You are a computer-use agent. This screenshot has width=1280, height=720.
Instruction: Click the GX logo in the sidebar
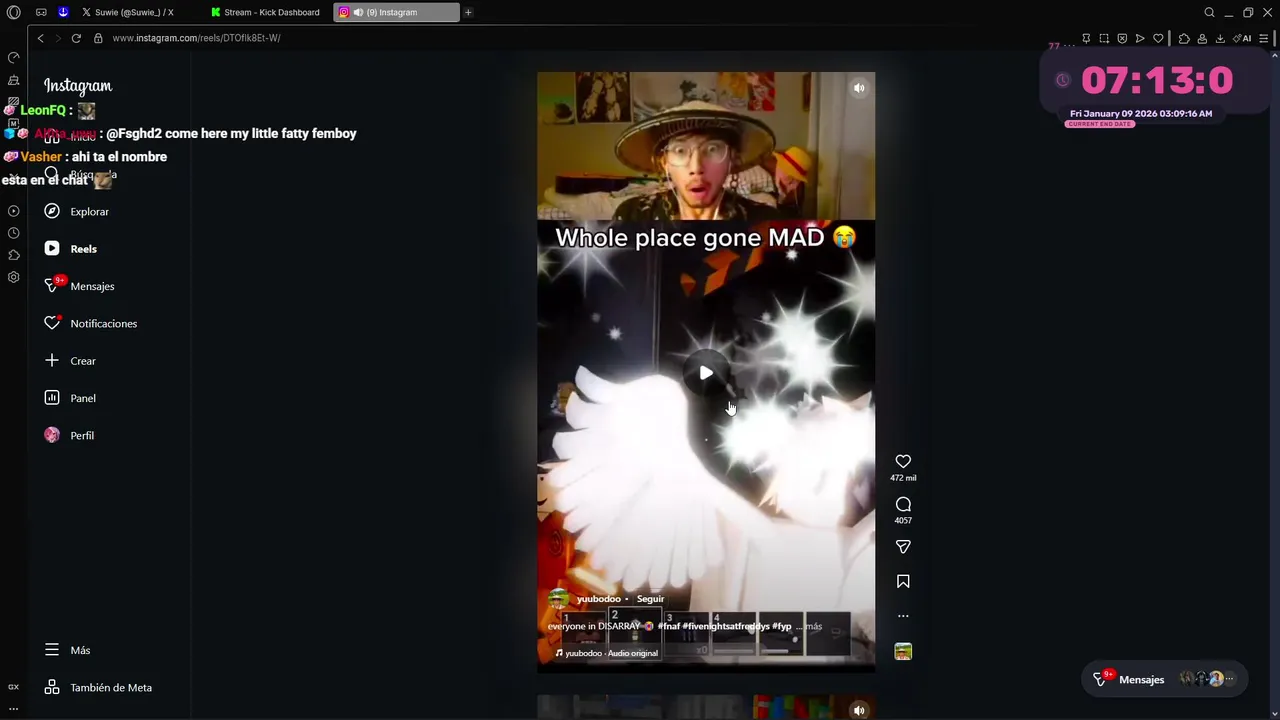[13, 687]
